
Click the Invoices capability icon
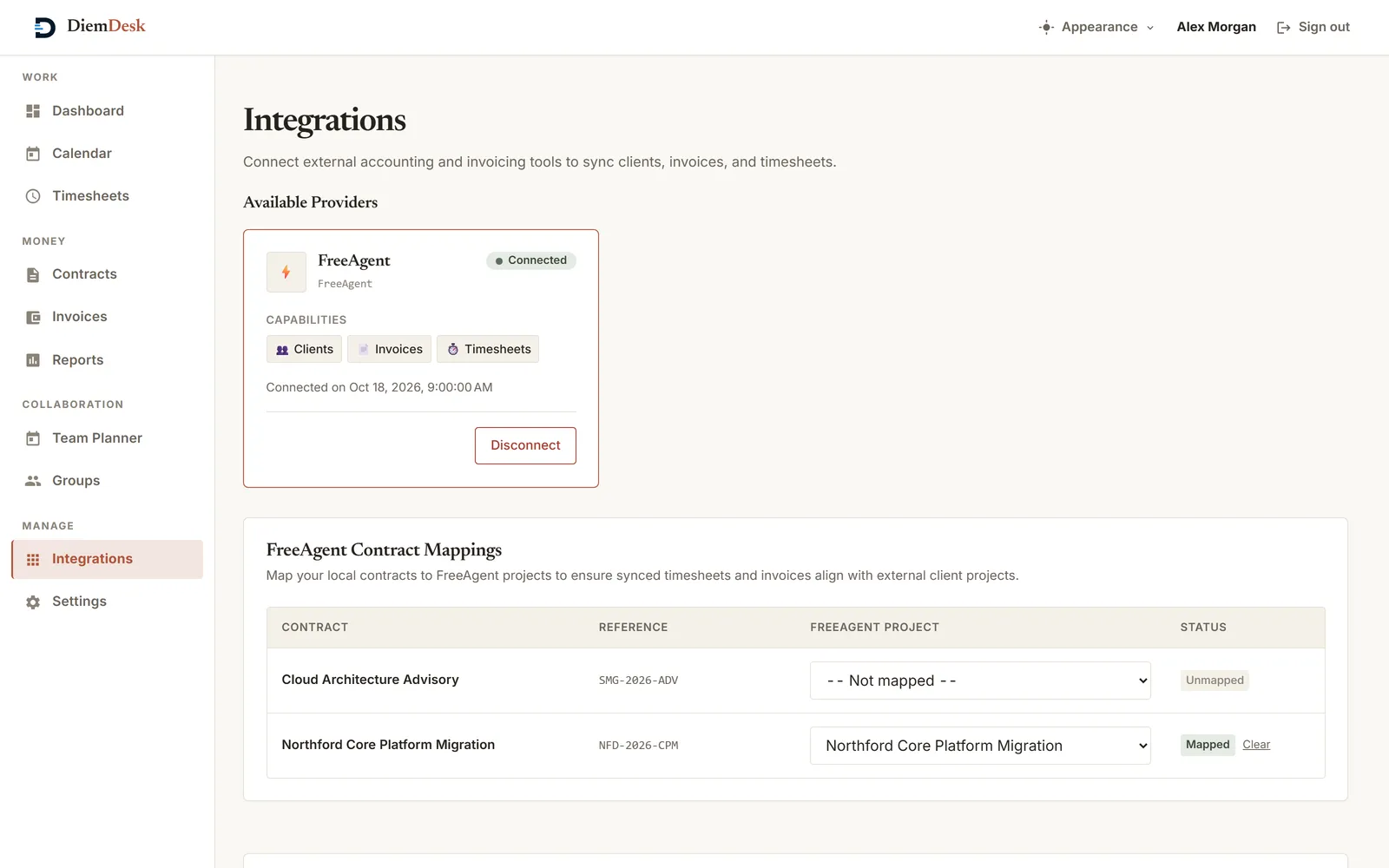(364, 350)
